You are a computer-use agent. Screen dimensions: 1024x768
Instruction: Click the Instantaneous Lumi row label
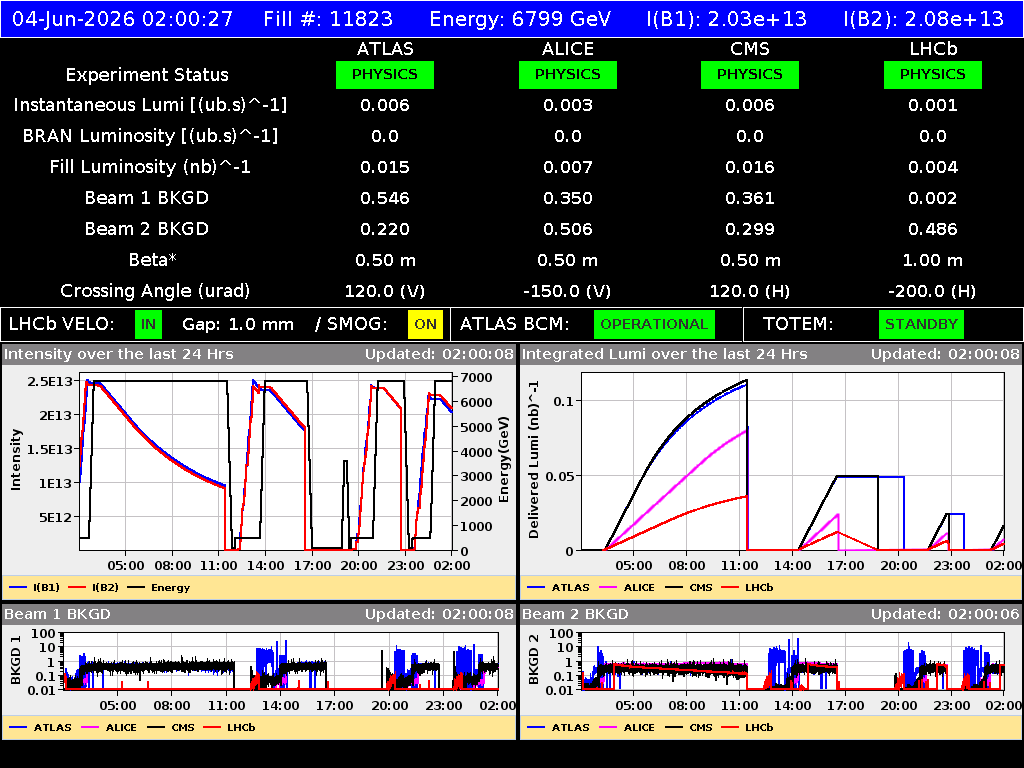coord(150,105)
